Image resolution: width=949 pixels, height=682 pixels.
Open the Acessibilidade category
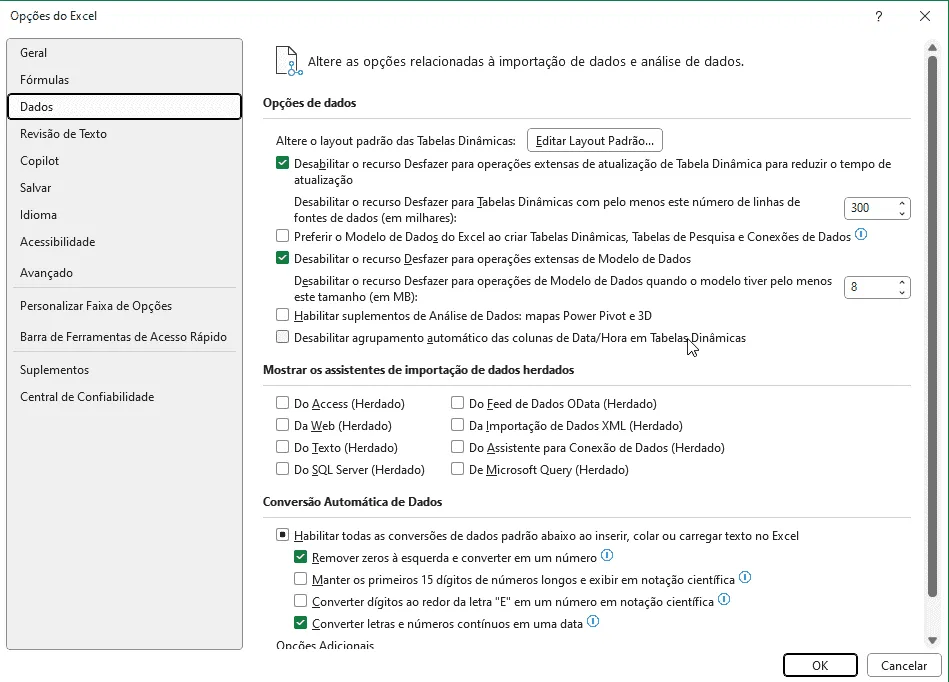124,242
